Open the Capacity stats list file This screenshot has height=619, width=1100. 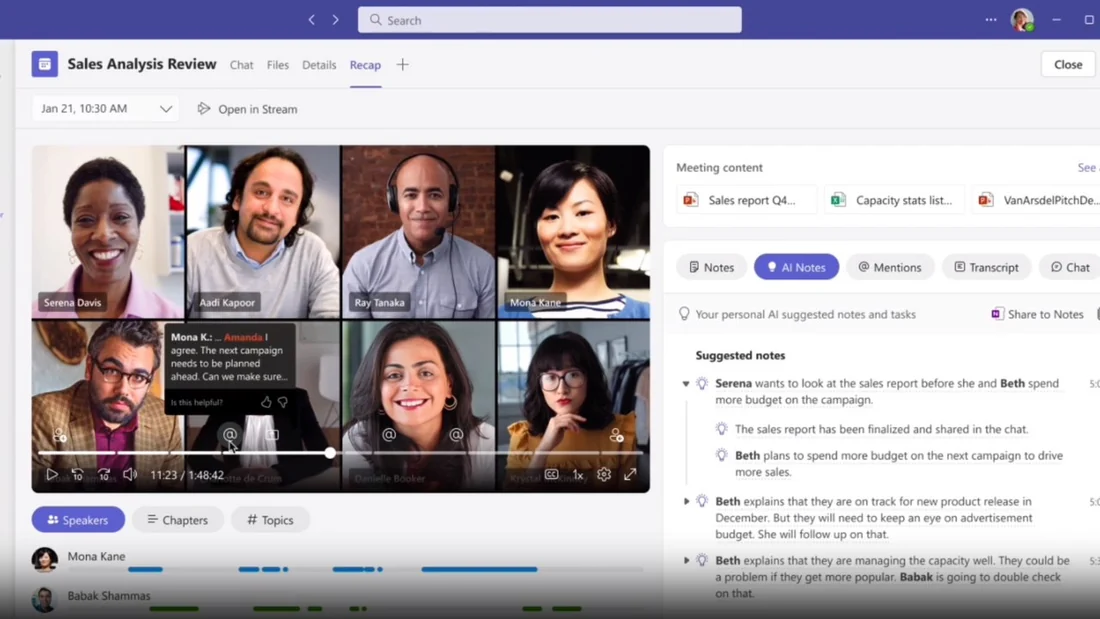894,200
